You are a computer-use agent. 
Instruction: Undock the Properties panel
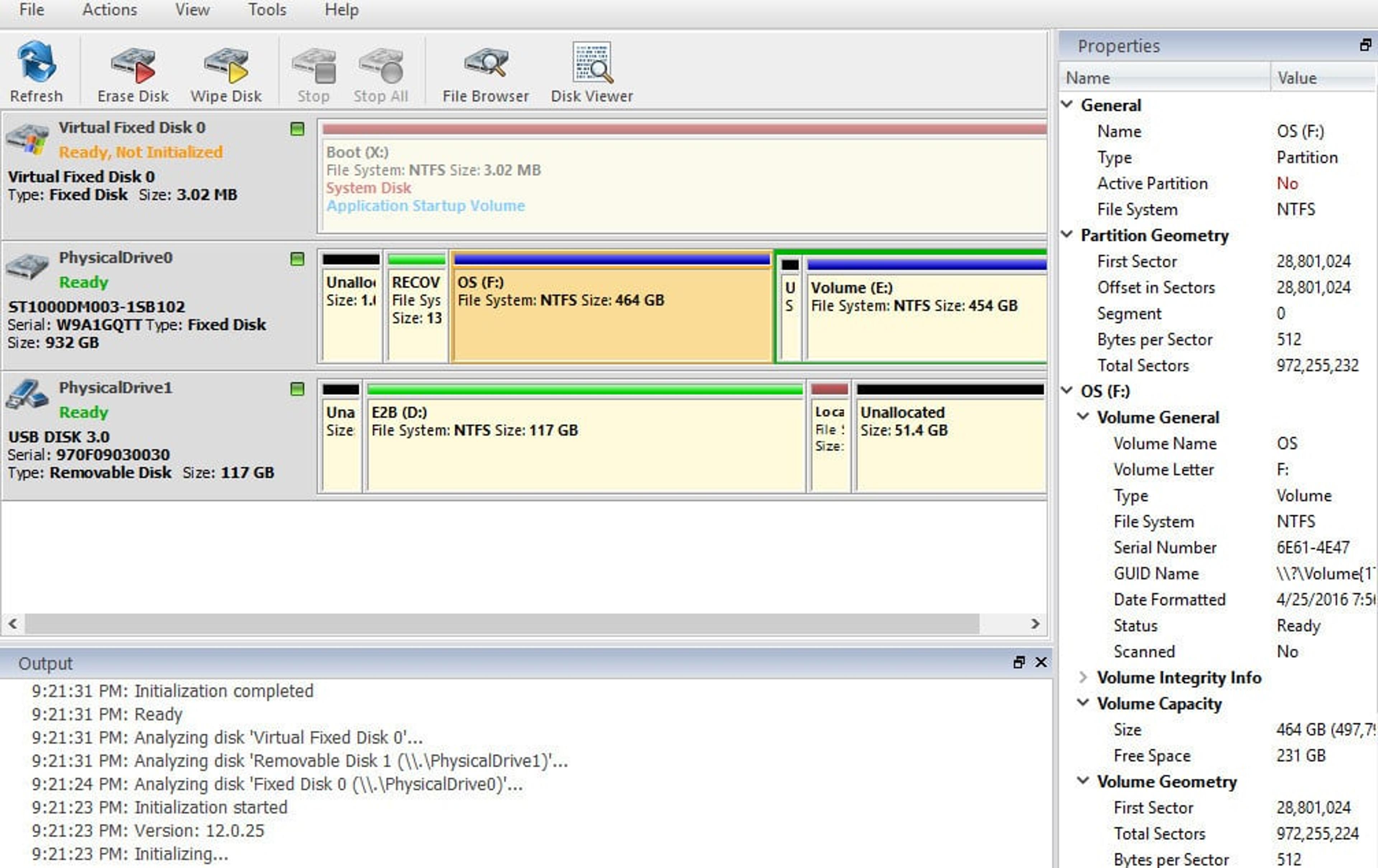(1365, 45)
